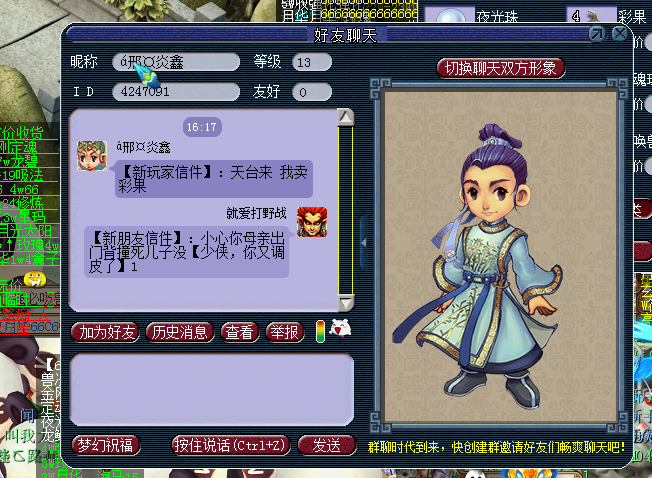This screenshot has height=478, width=652.
Task: Collapse character panel with side arrow
Action: click(x=364, y=243)
